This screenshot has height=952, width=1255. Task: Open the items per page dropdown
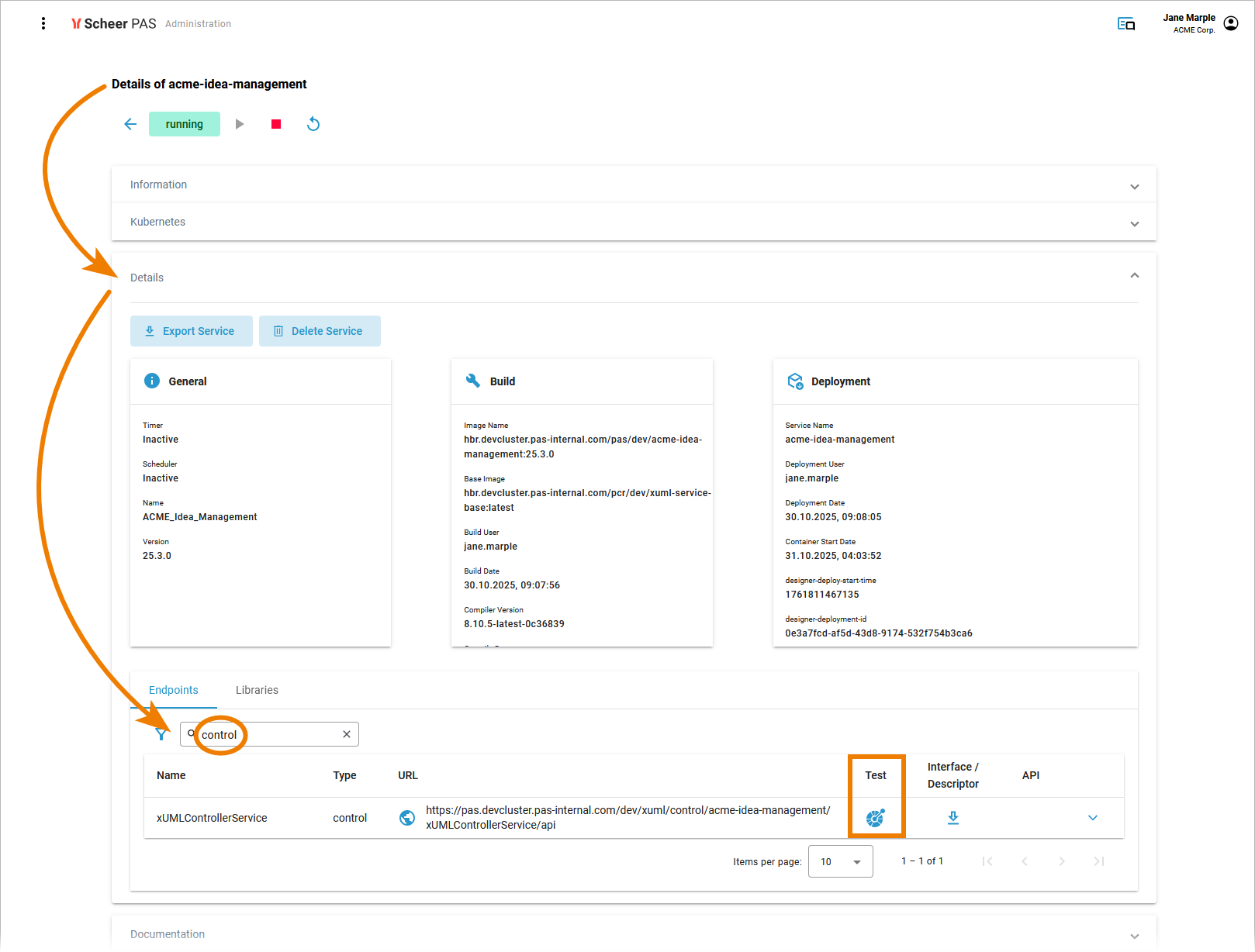(x=841, y=861)
